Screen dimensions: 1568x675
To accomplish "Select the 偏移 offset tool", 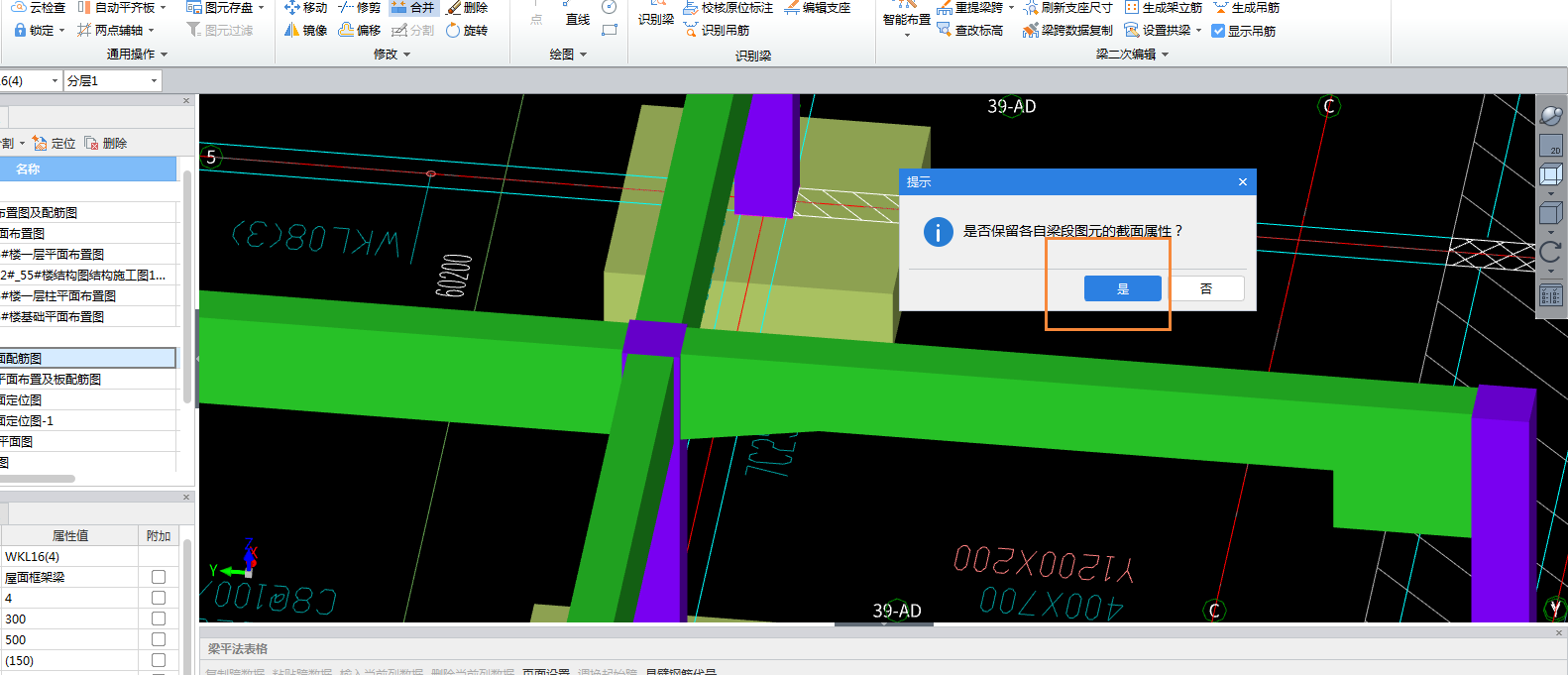I will [x=359, y=30].
